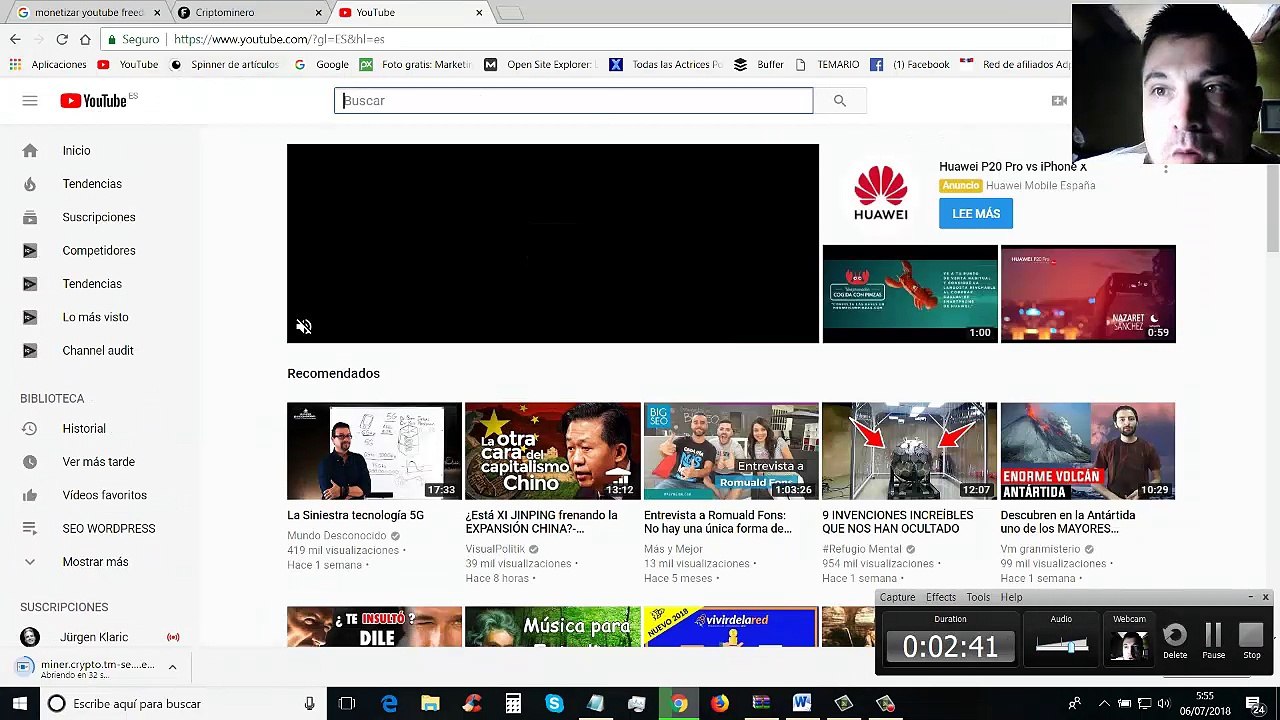Open the Inicio home icon in sidebar
This screenshot has height=720, width=1280.
(30, 151)
